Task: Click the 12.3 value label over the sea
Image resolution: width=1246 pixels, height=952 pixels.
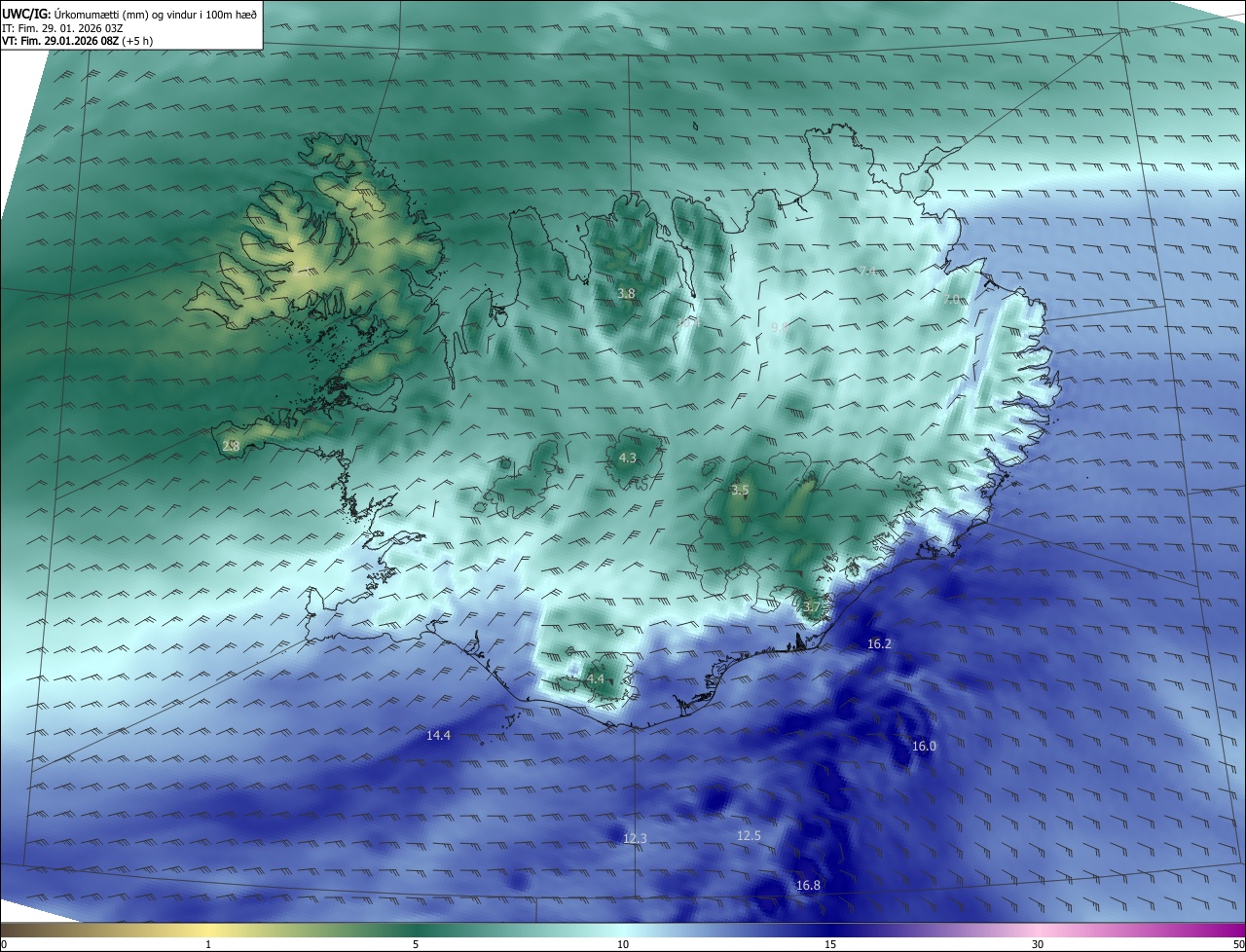Action: pyautogui.click(x=635, y=839)
